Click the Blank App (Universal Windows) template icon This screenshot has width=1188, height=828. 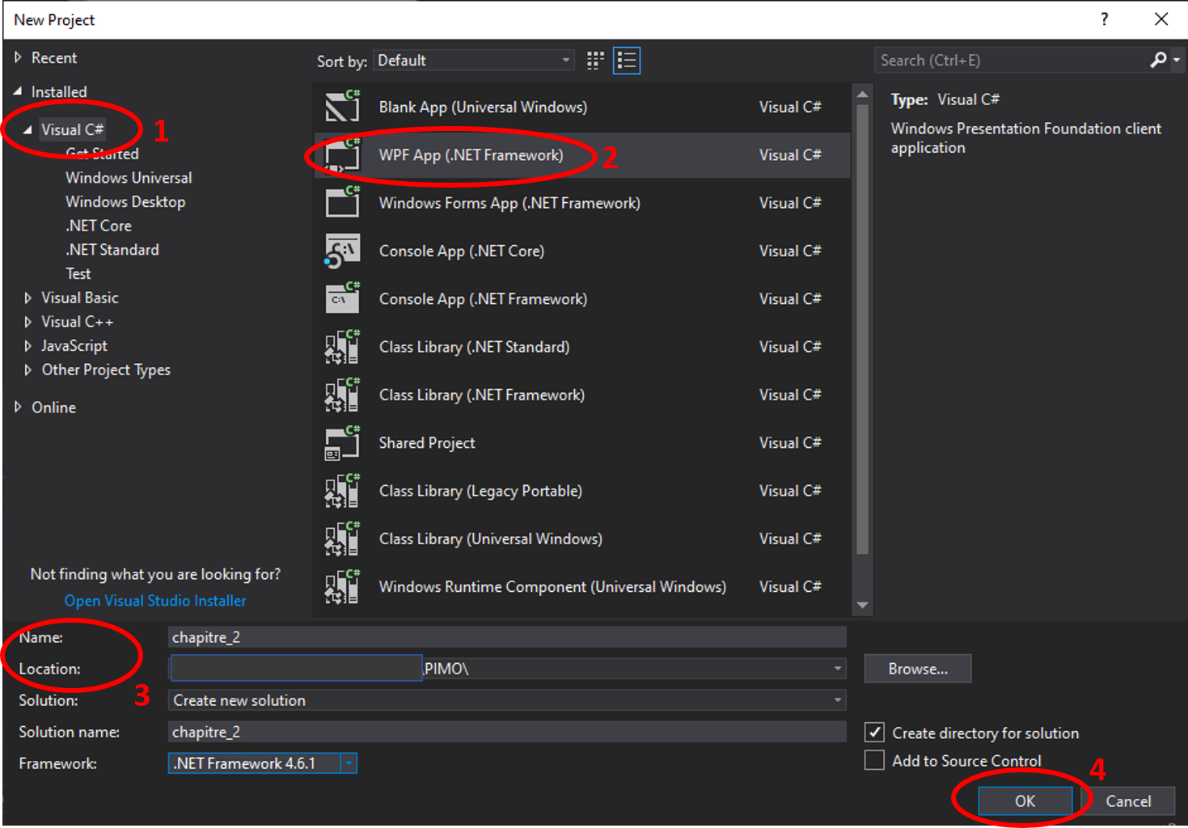[342, 107]
